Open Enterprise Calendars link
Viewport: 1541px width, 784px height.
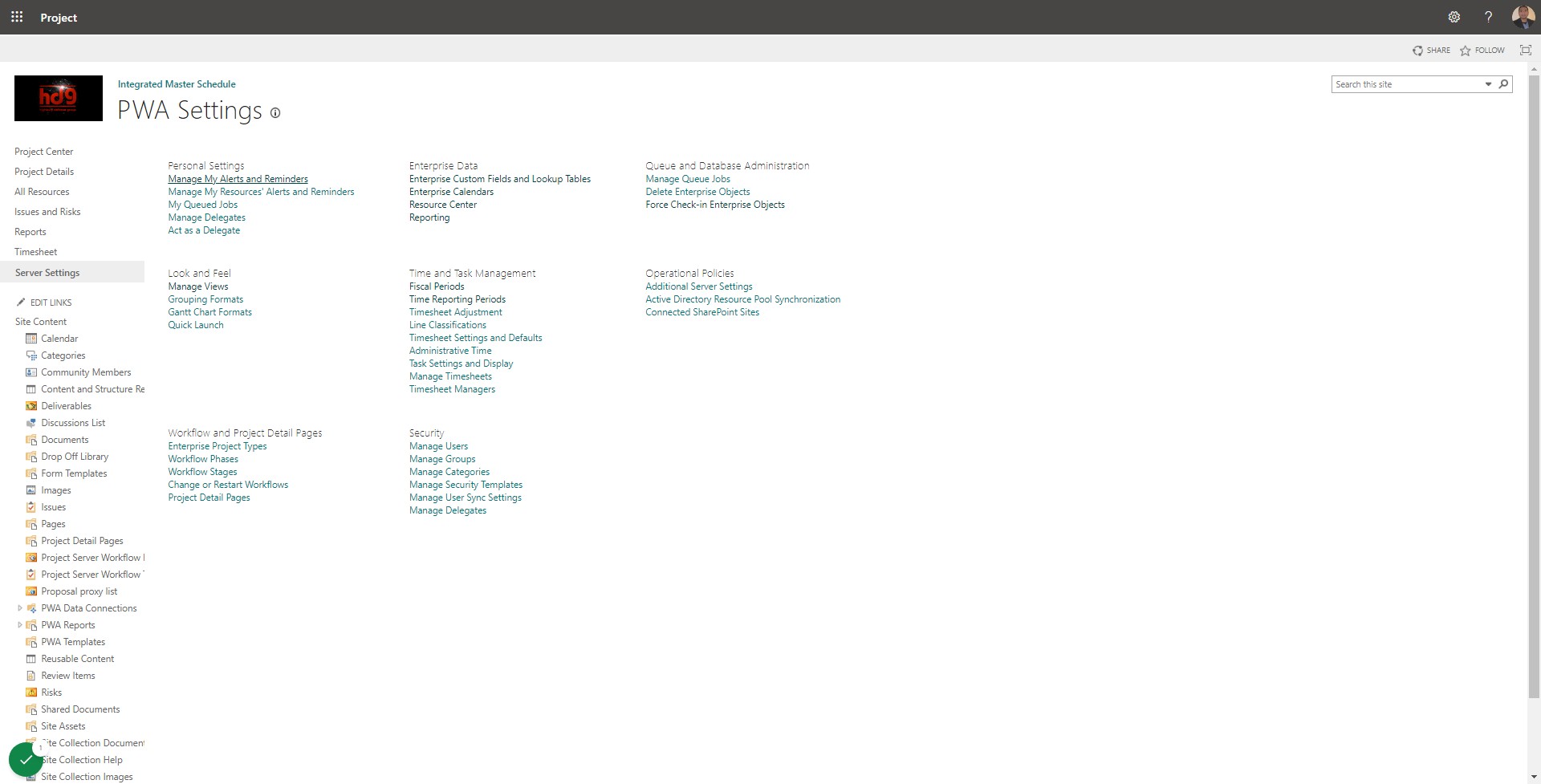click(x=451, y=192)
